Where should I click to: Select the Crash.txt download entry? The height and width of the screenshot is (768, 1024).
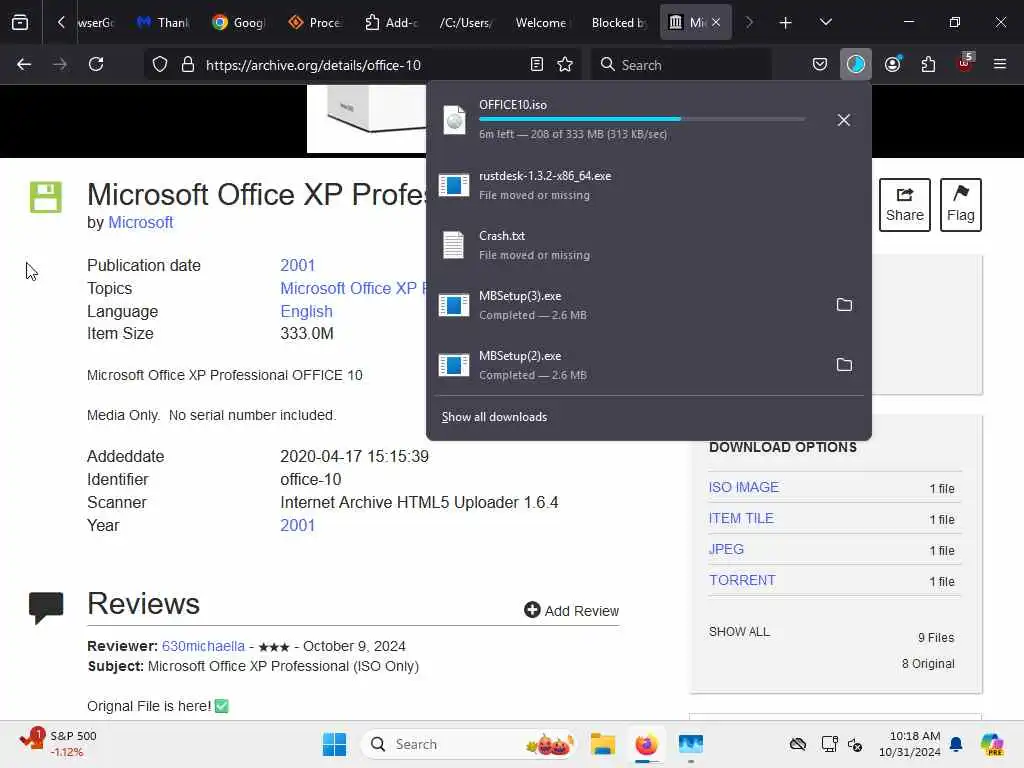coord(649,246)
